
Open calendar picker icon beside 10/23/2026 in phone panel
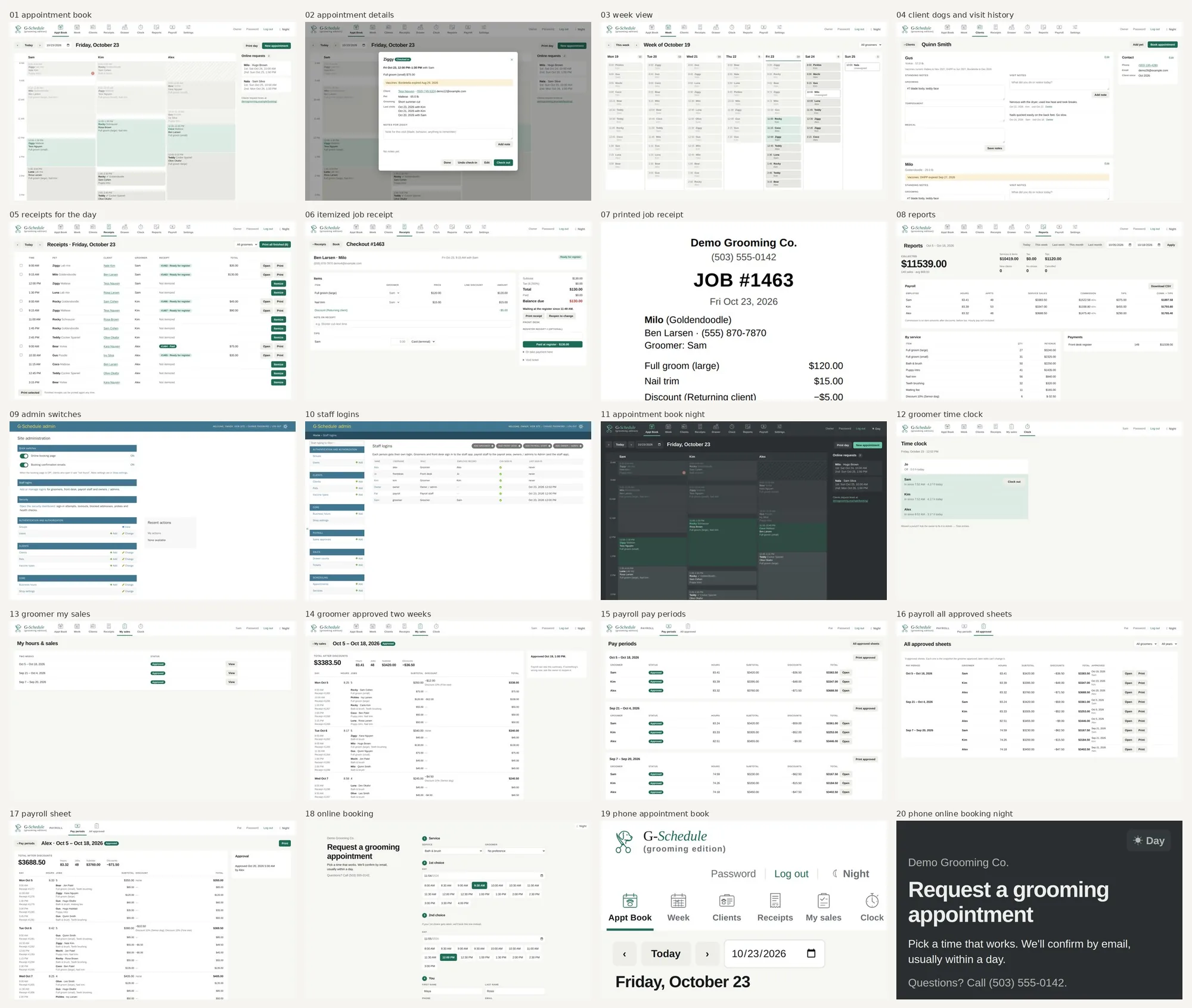(811, 953)
